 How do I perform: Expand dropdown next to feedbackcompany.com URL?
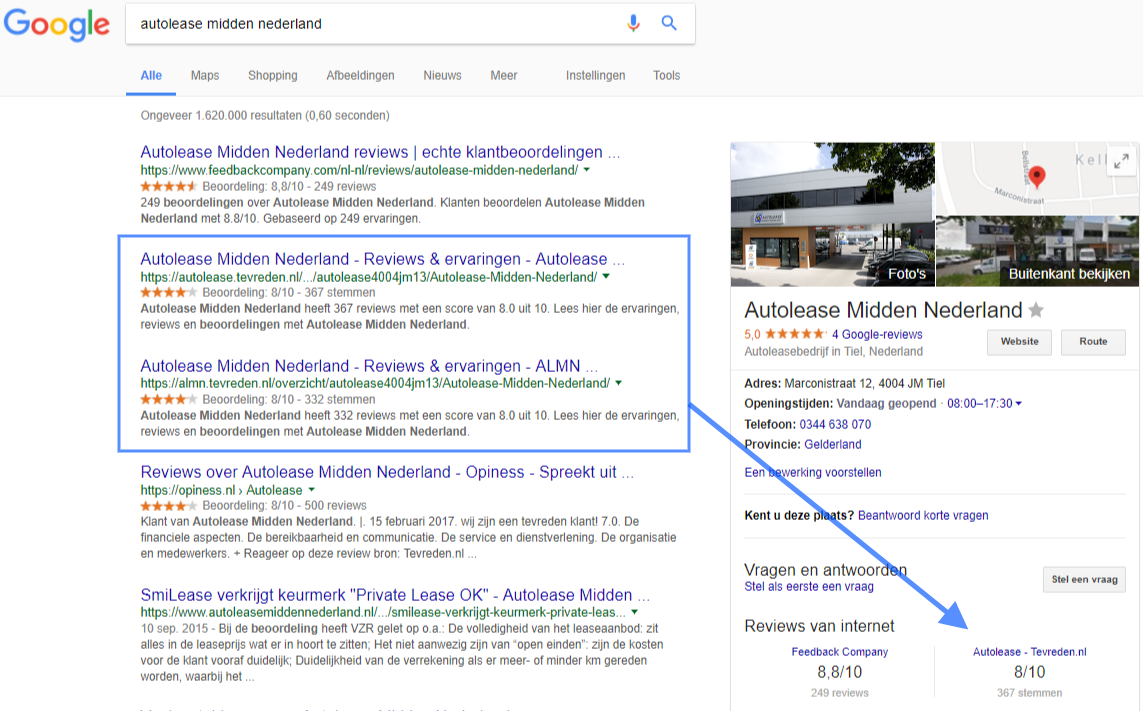(x=587, y=170)
